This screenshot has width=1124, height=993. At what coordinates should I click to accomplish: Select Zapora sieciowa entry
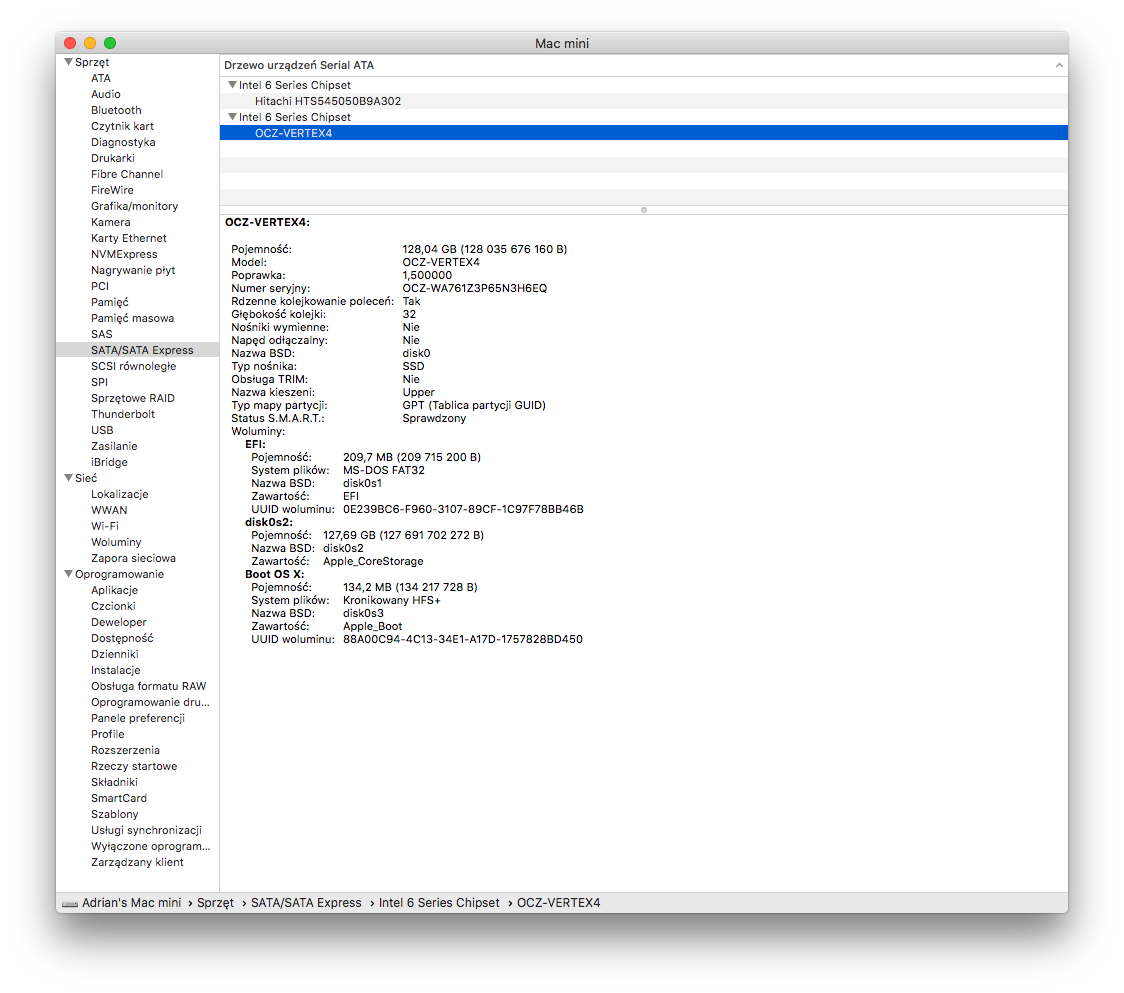[x=133, y=559]
